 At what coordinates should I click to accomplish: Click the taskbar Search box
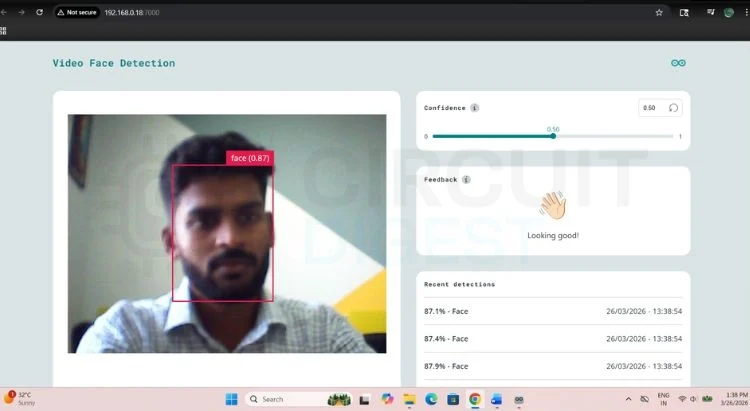[298, 399]
